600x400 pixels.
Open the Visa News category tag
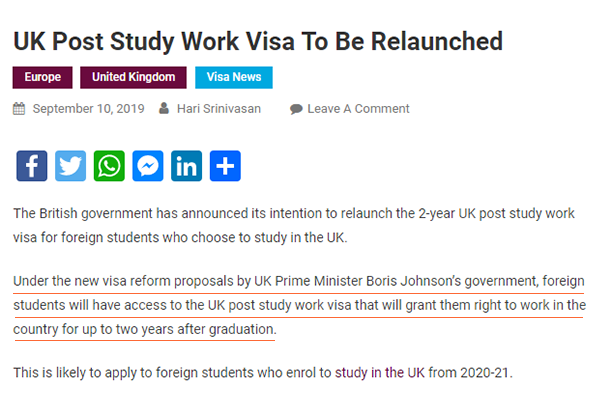(233, 77)
